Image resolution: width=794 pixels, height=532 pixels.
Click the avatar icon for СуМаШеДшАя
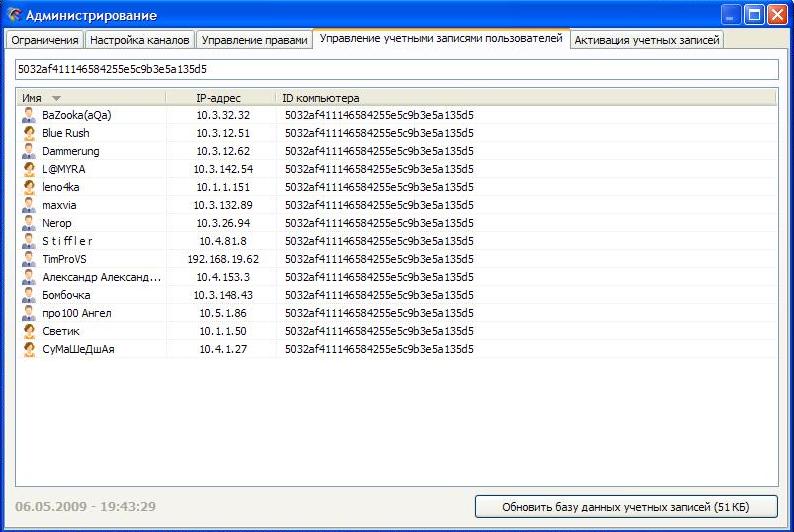pyautogui.click(x=28, y=349)
